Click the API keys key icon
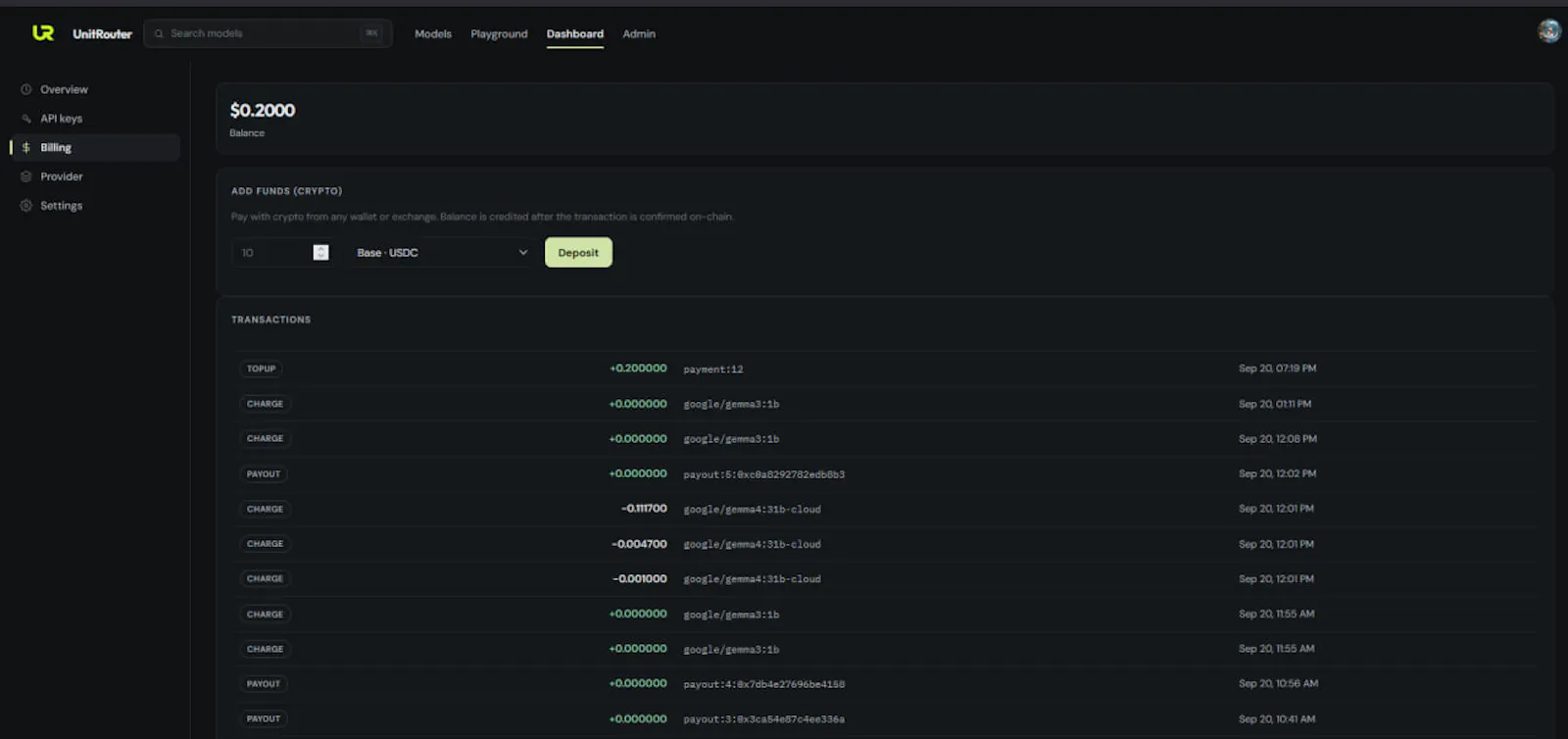1568x739 pixels. [x=26, y=119]
